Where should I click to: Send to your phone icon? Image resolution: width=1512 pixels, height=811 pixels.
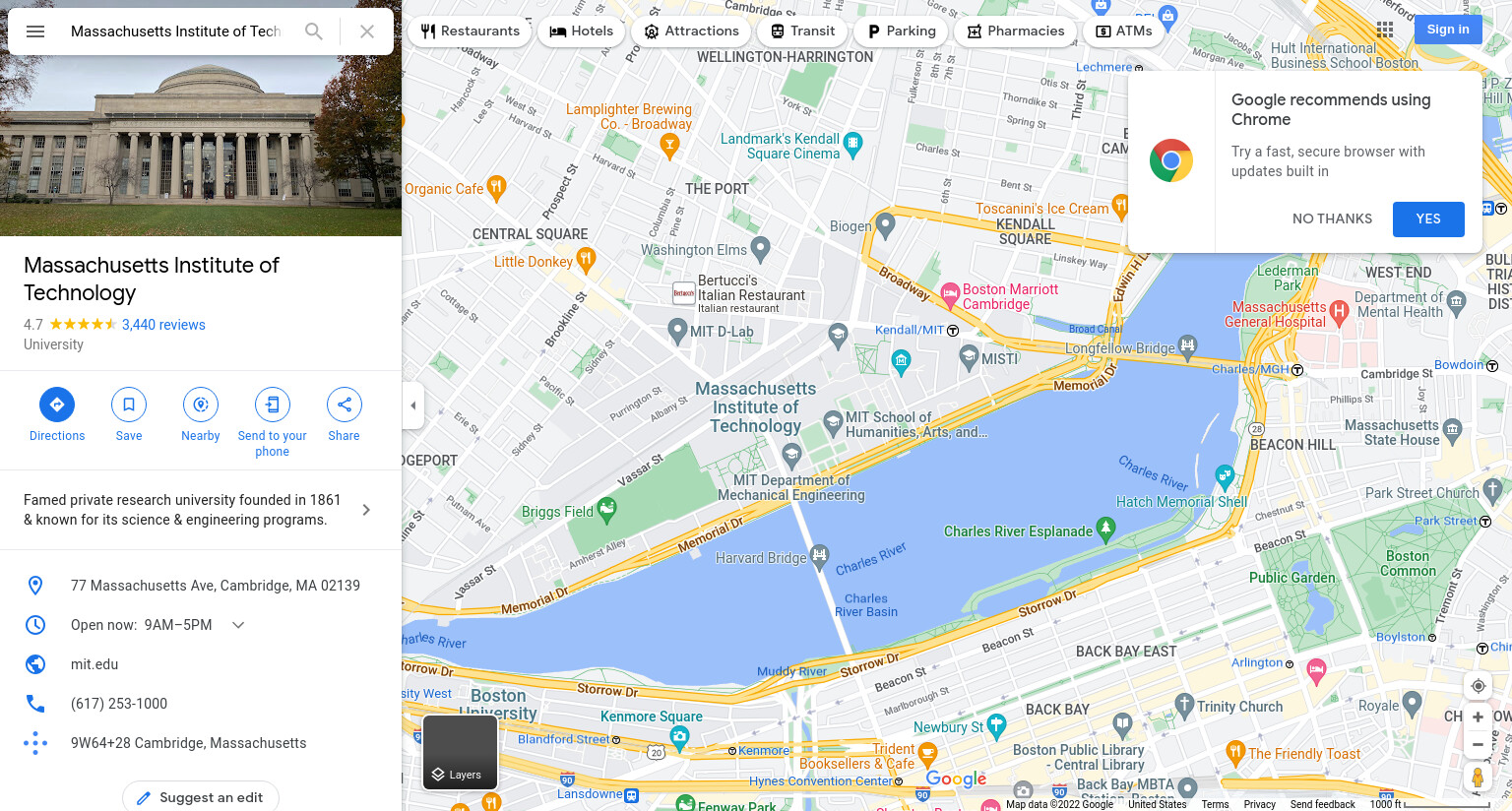273,405
